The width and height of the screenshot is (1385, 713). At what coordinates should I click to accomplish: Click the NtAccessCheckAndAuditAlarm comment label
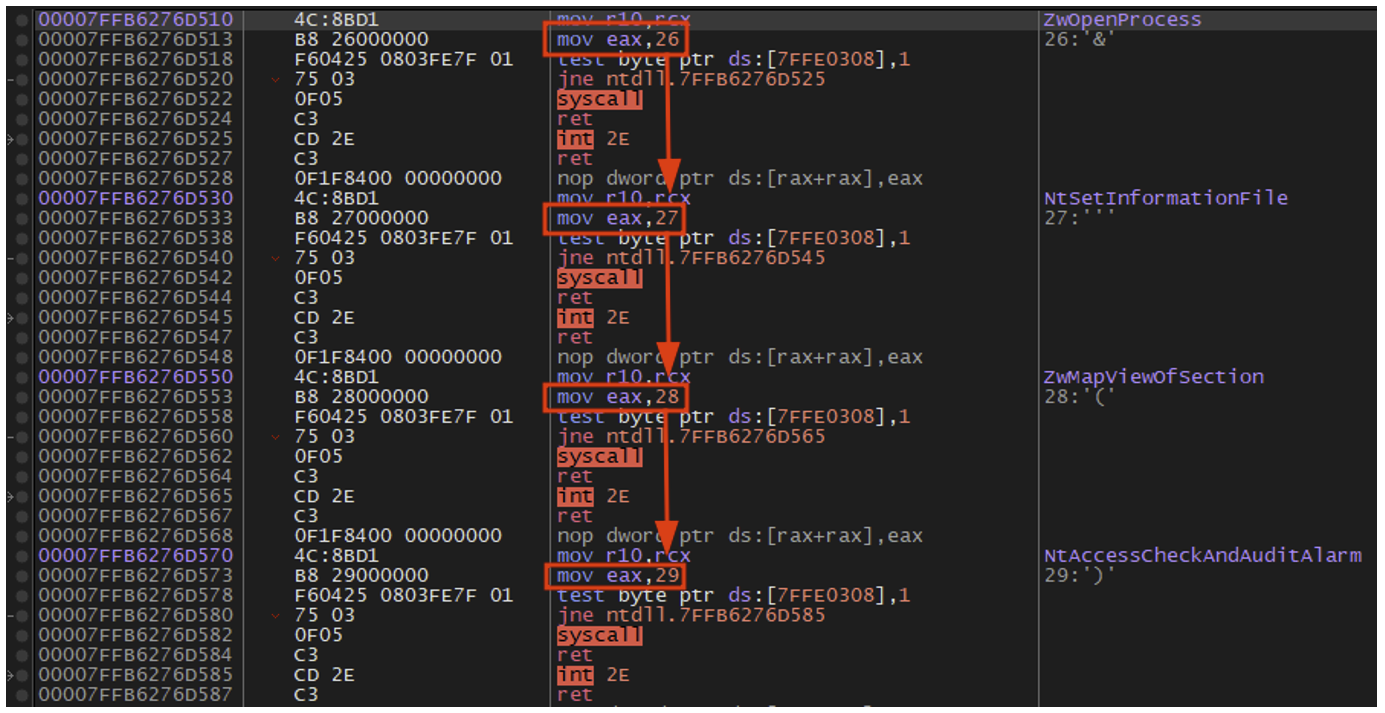1202,556
